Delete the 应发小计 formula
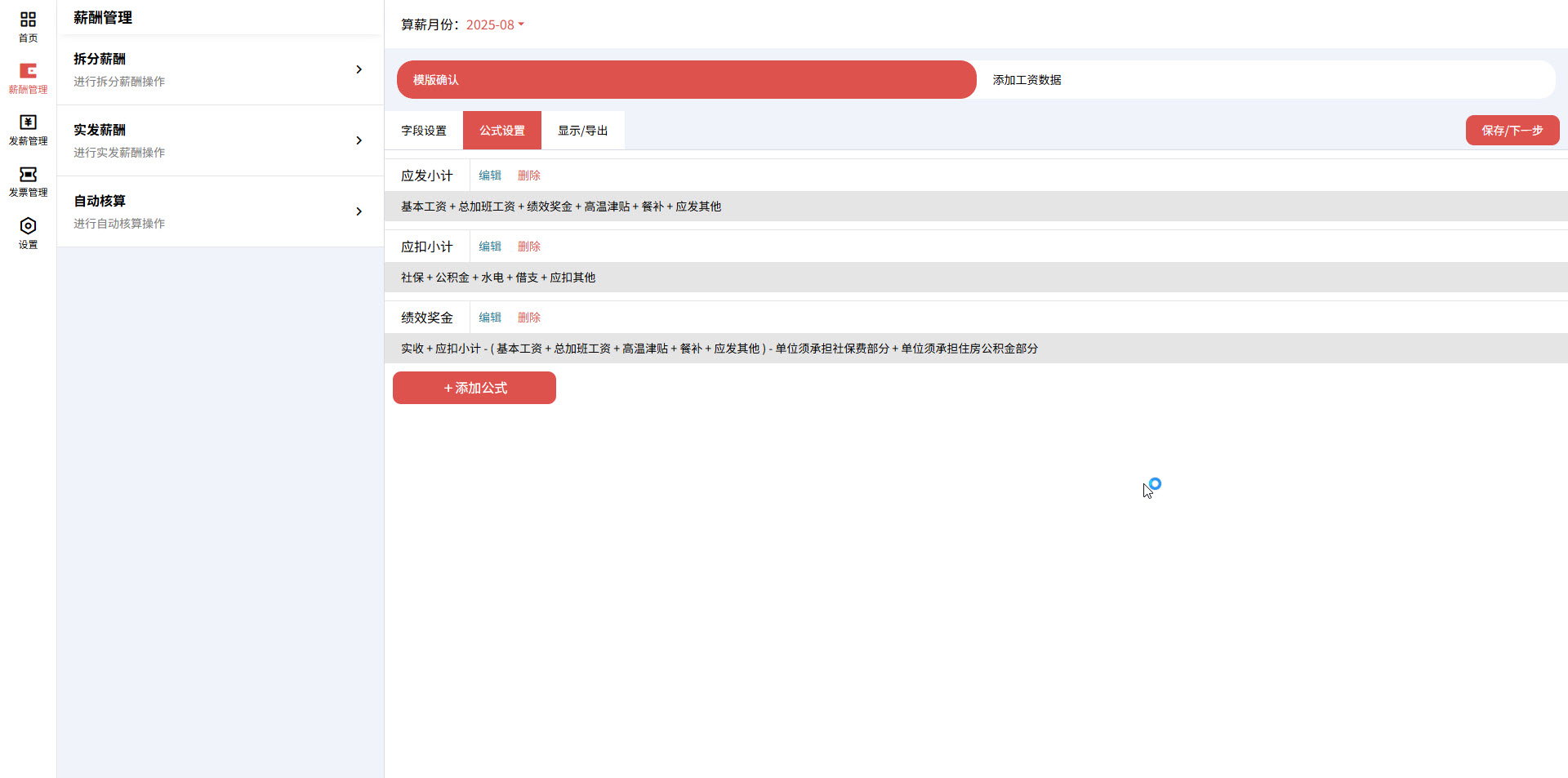1568x778 pixels. [529, 176]
